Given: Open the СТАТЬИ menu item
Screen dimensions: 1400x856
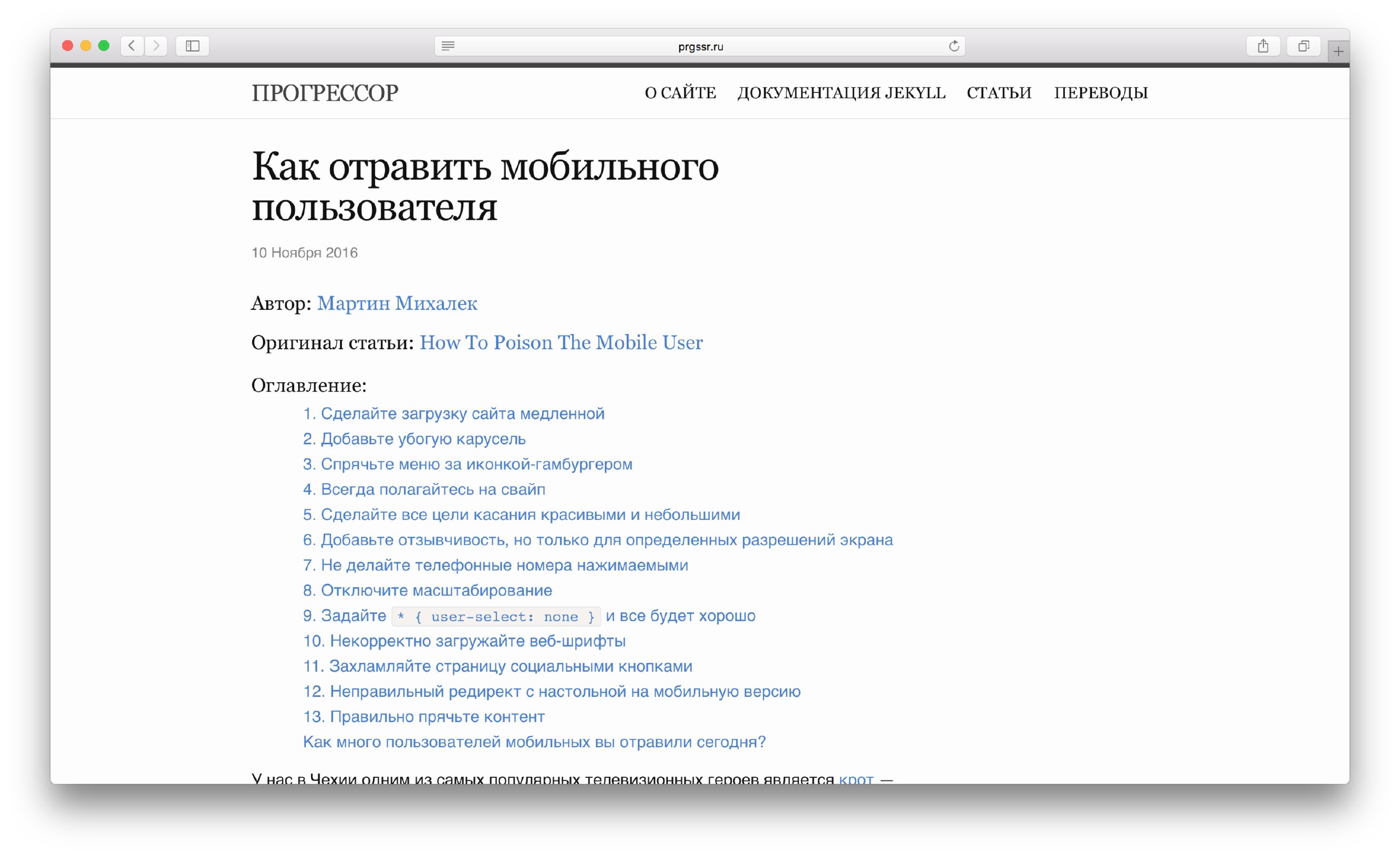Looking at the screenshot, I should coord(999,92).
